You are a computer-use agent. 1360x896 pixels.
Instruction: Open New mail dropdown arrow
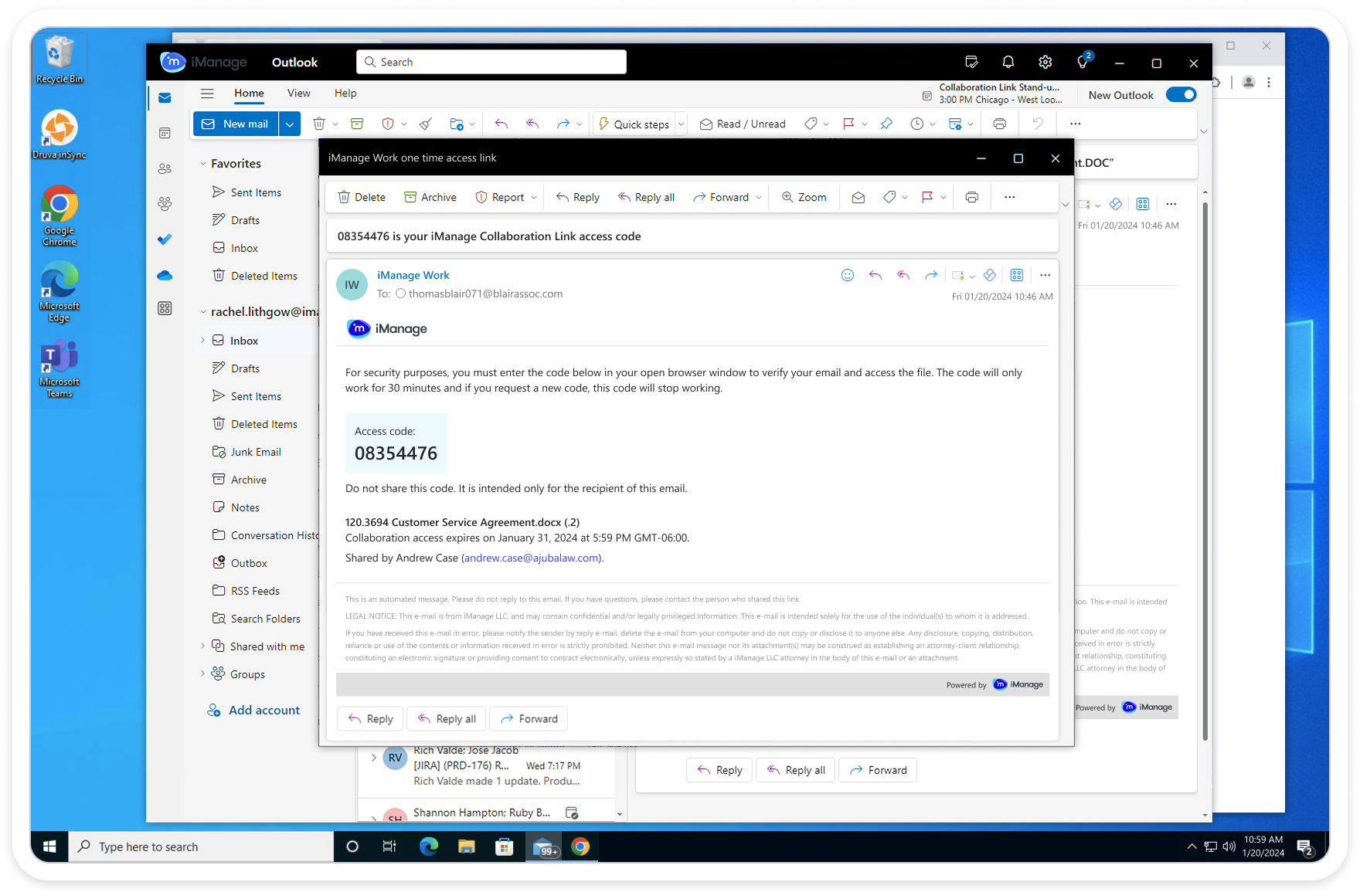[290, 124]
